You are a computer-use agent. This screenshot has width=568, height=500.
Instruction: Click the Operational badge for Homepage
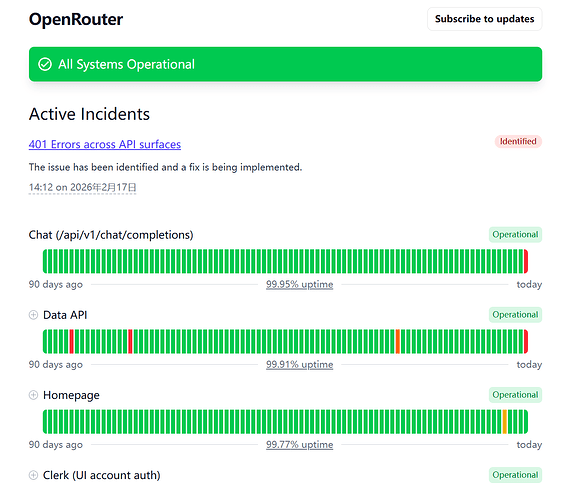(515, 395)
